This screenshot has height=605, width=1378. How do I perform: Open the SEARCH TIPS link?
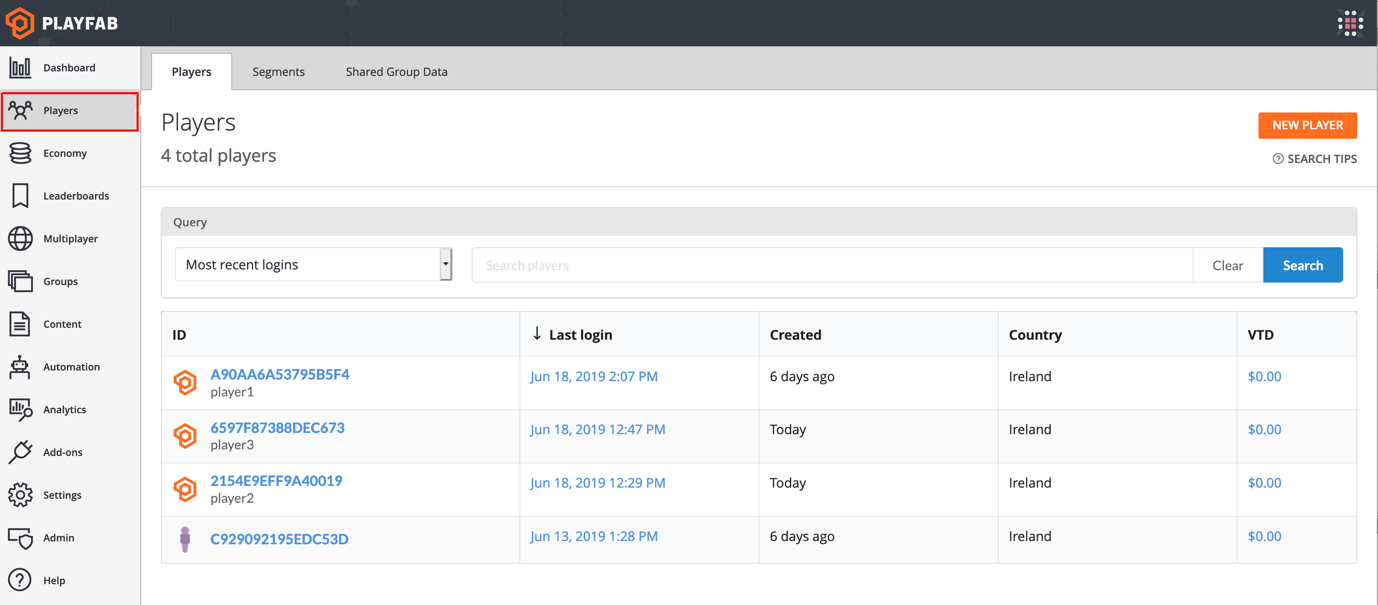pos(1314,159)
